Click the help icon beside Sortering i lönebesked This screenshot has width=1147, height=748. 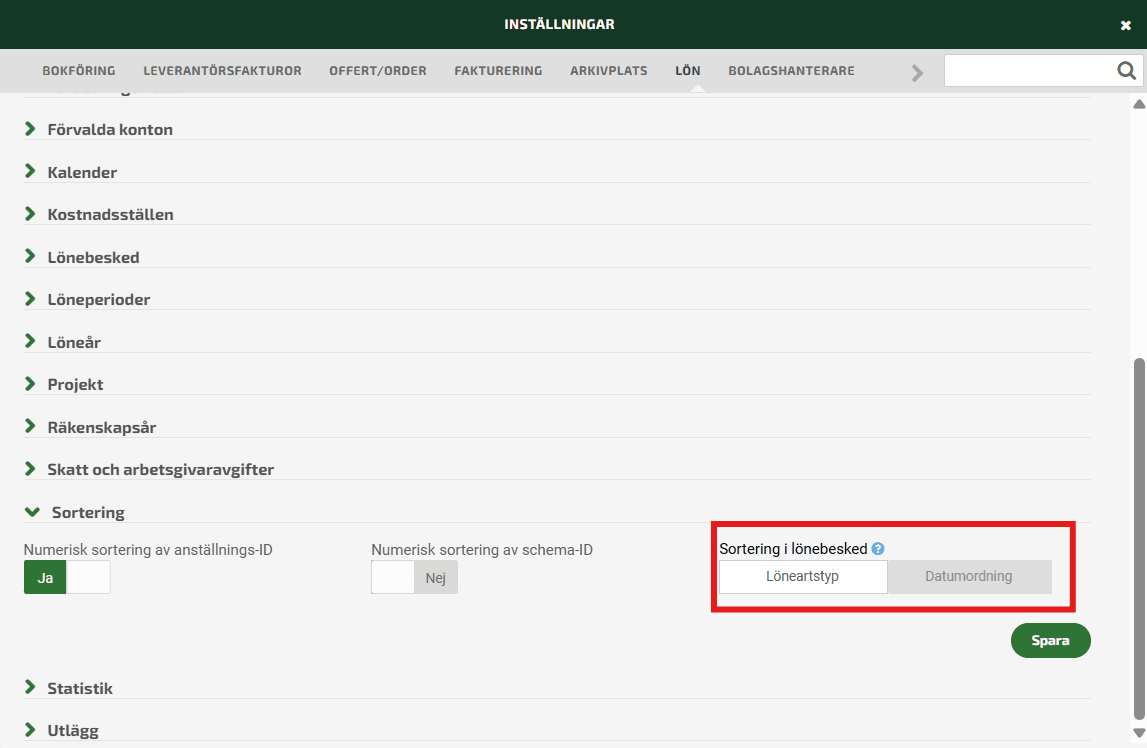click(x=878, y=549)
